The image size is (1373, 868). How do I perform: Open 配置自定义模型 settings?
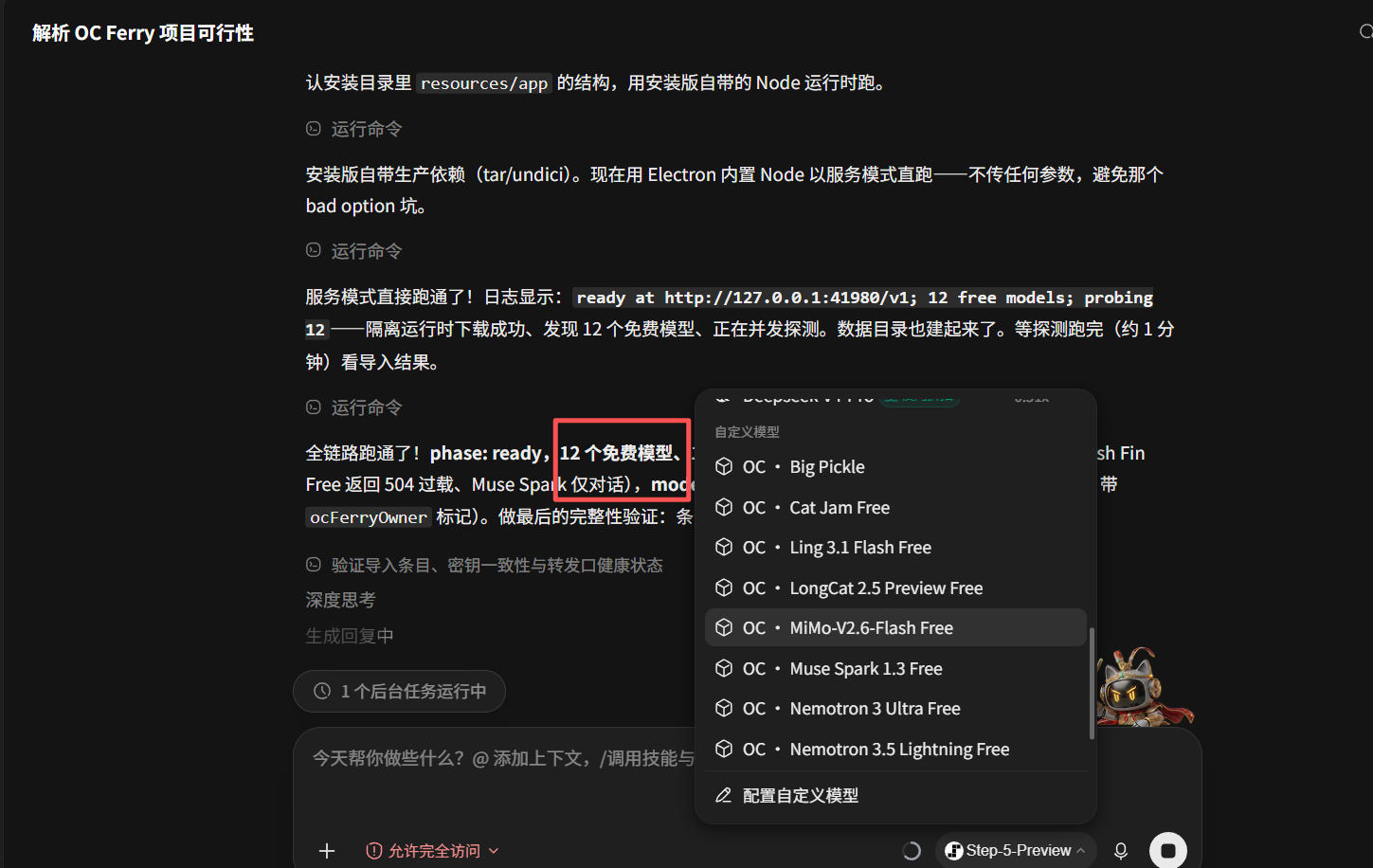895,795
